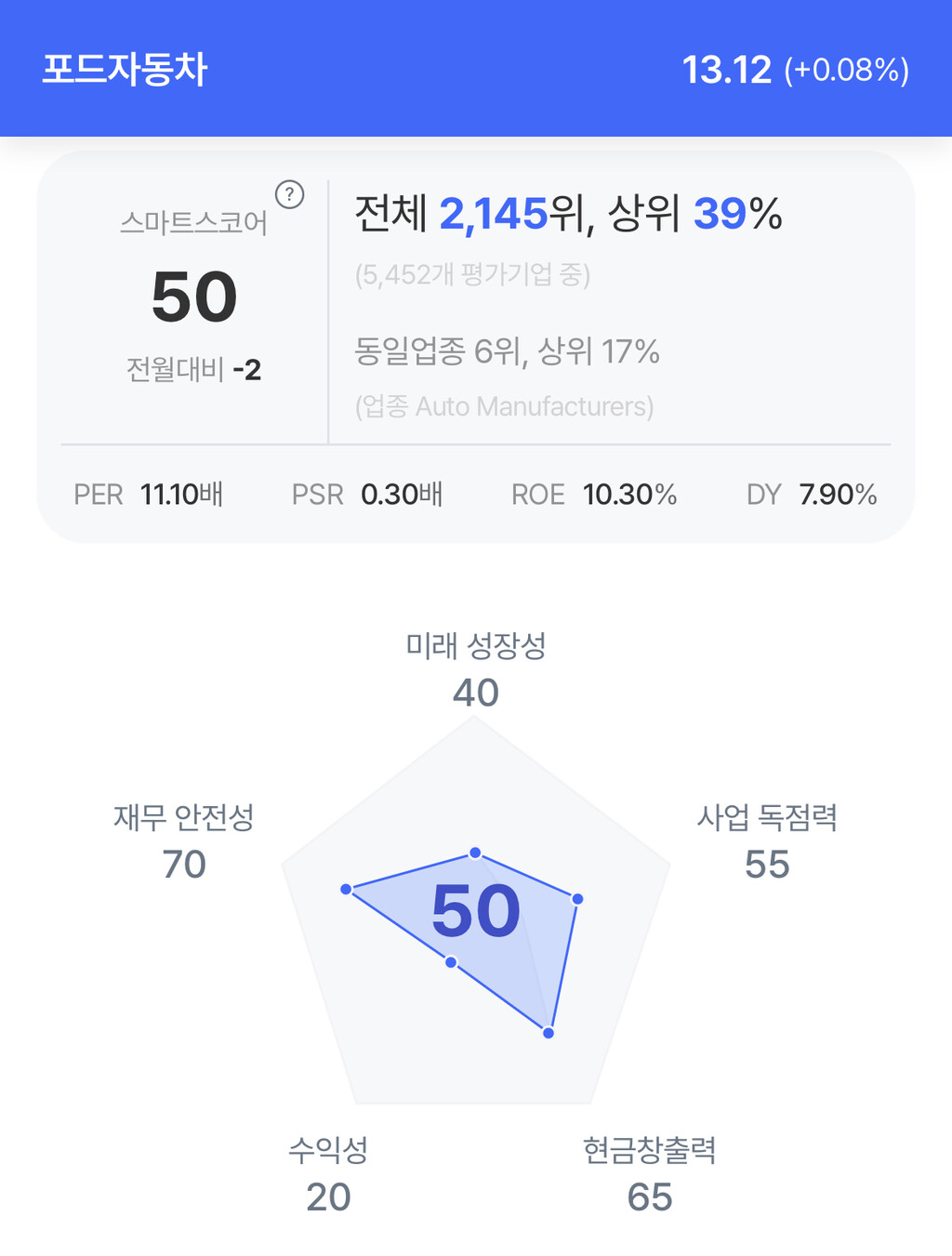Click the smart score help question-mark icon
The width and height of the screenshot is (952, 1256).
tap(290, 194)
